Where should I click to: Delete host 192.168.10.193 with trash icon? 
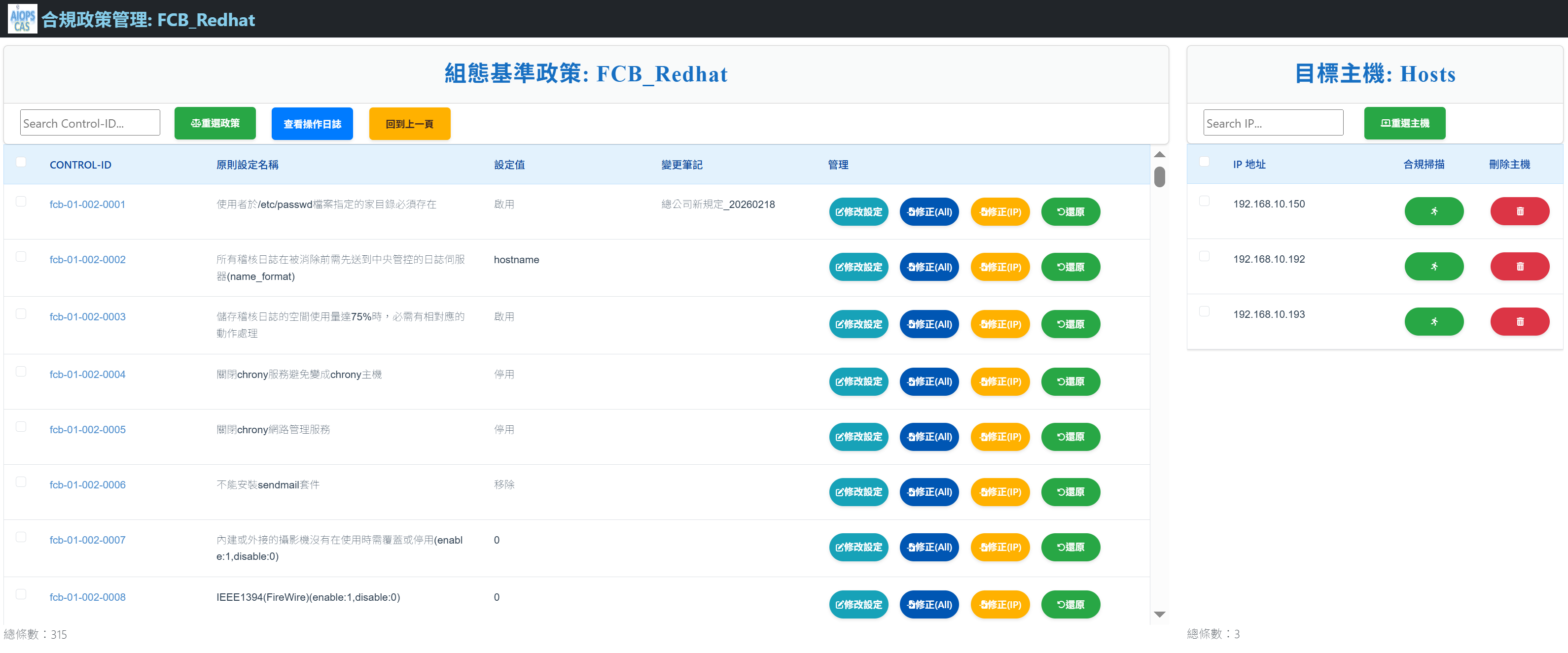(1519, 321)
